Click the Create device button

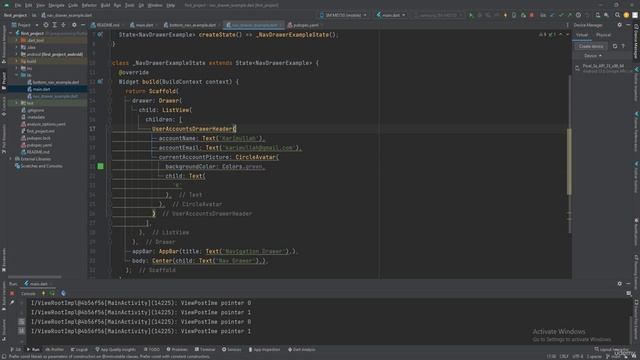[591, 46]
